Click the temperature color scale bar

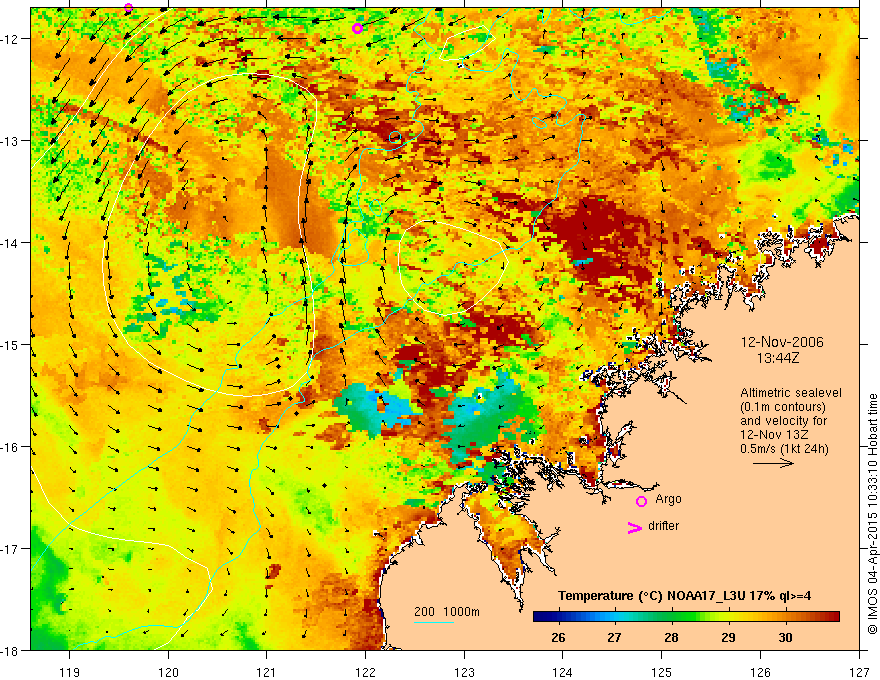click(x=686, y=617)
